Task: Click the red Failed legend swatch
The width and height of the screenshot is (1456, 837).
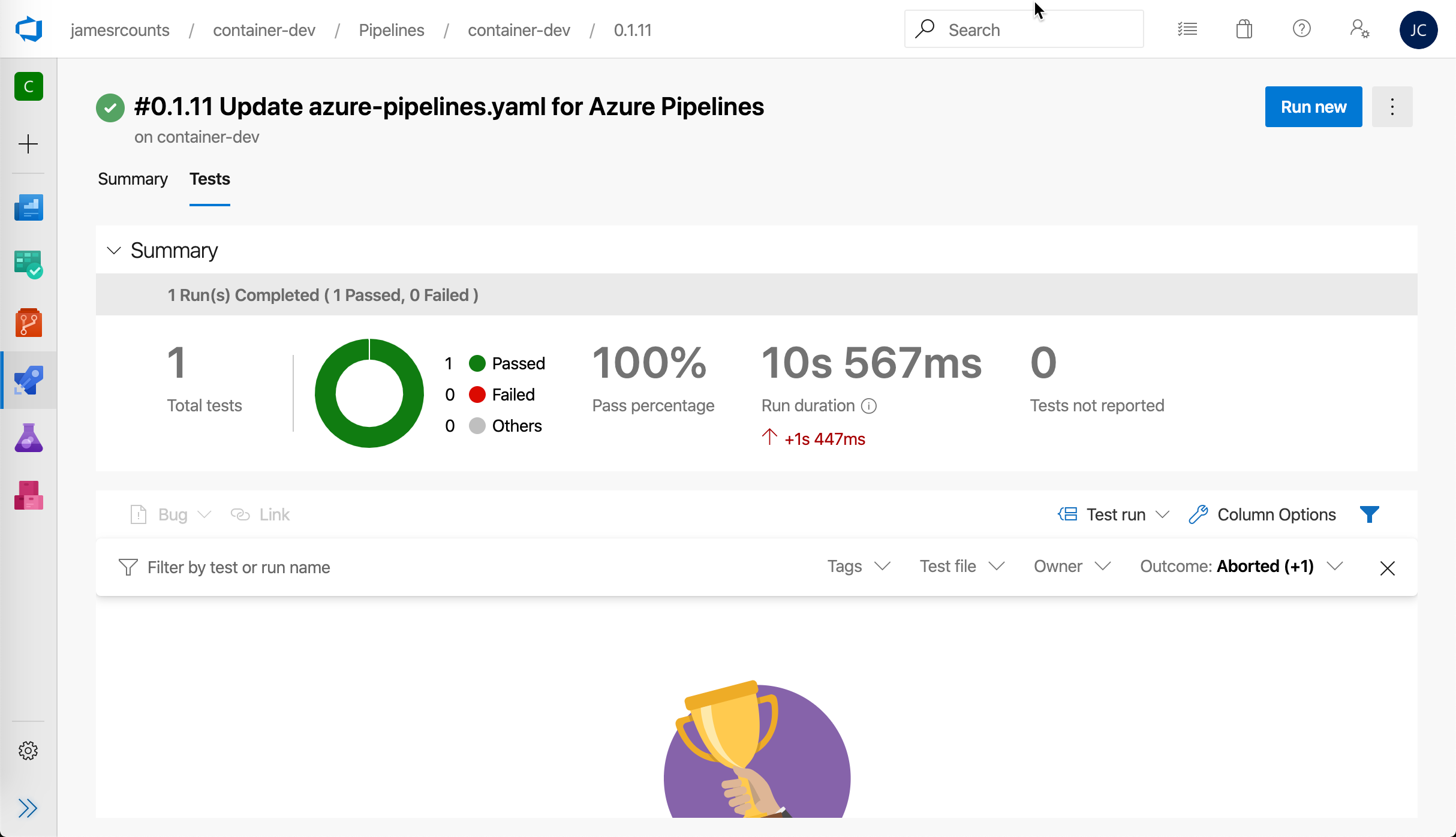Action: 477,395
